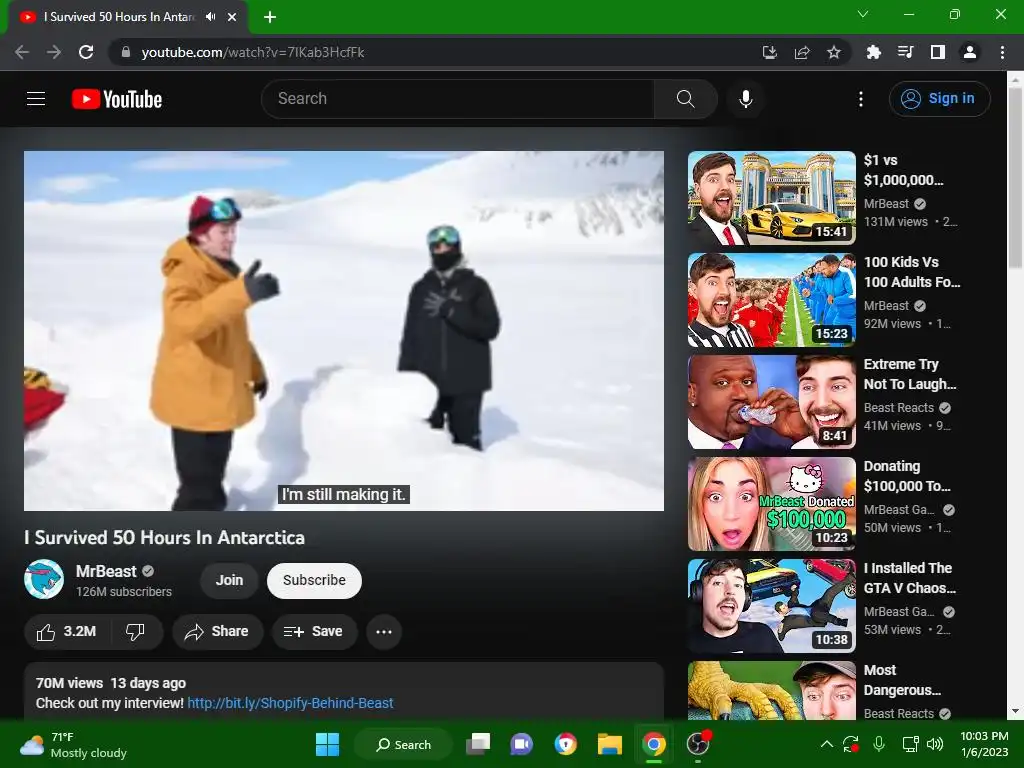The image size is (1024, 768).
Task: Toggle Chrome side panel icon
Action: pyautogui.click(x=937, y=52)
